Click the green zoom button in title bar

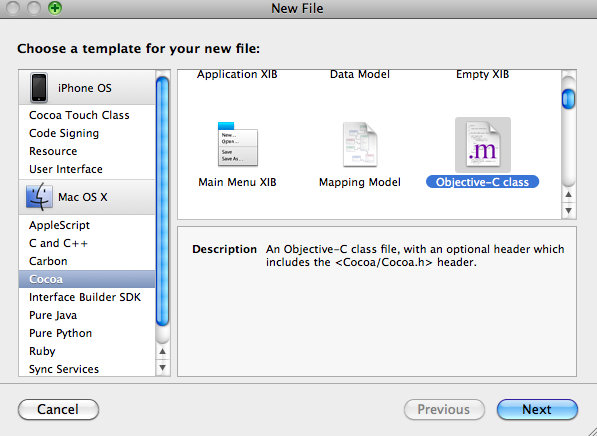pyautogui.click(x=55, y=8)
